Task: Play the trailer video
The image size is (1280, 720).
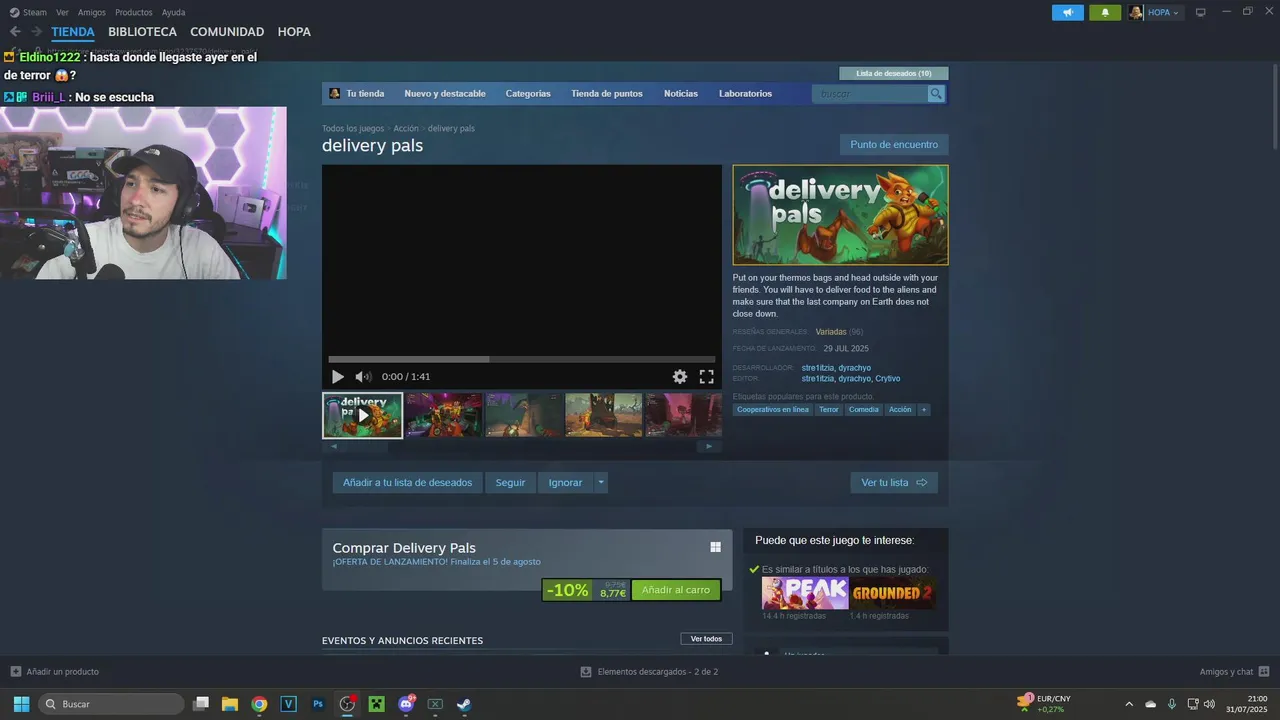Action: coord(338,377)
